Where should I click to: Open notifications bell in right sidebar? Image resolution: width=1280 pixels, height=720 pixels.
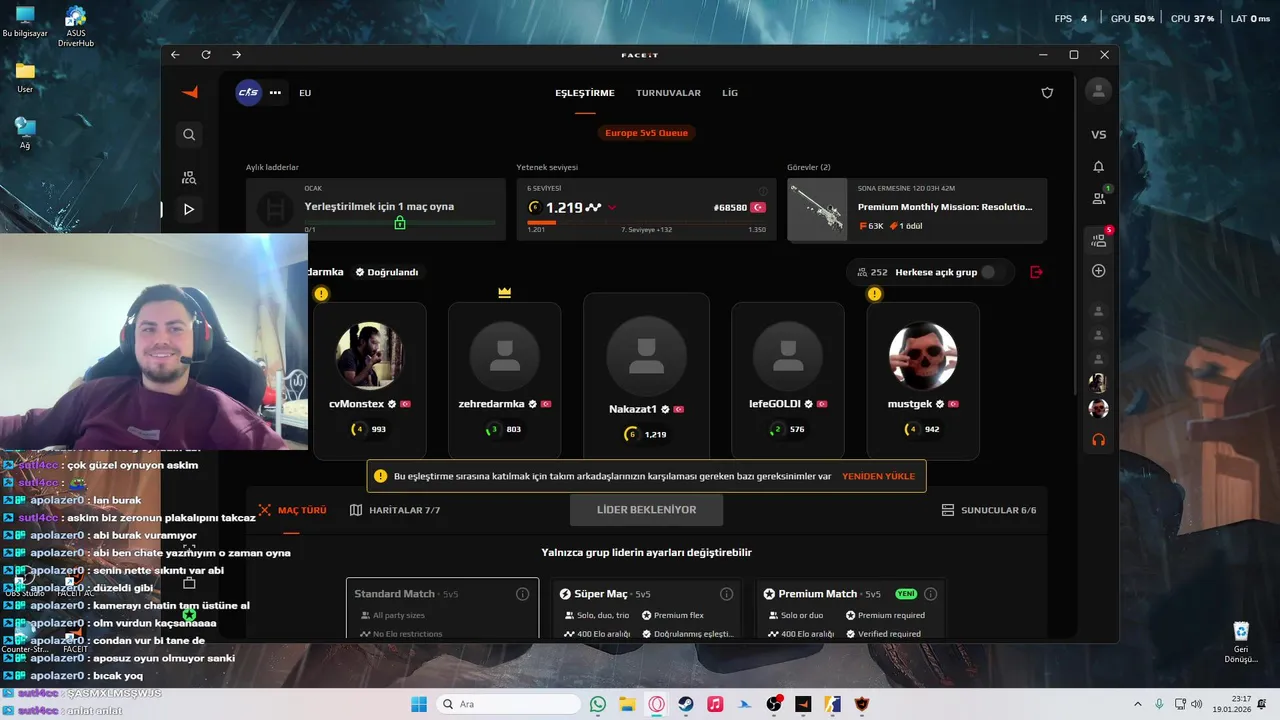1098,167
